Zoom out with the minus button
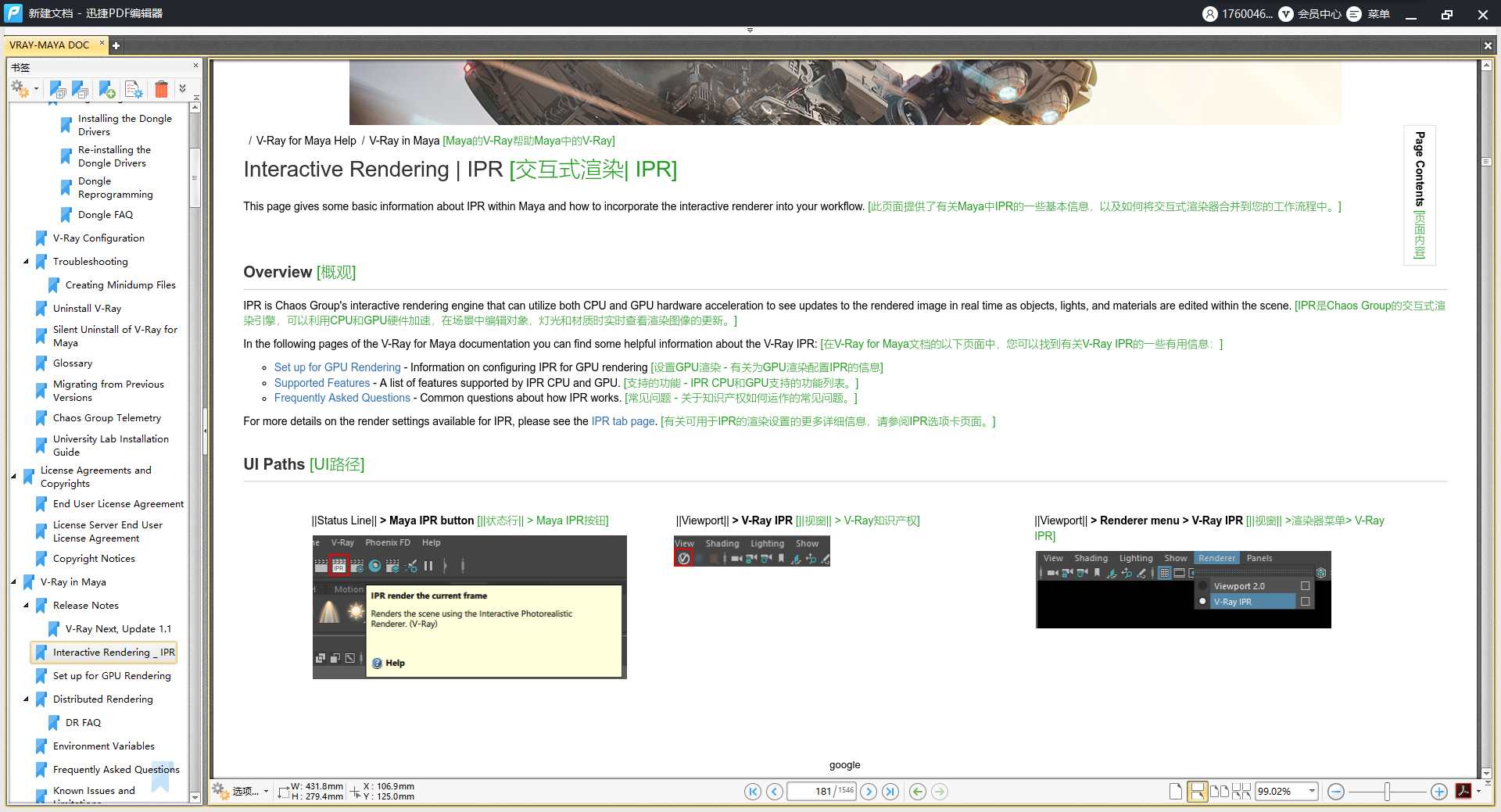This screenshot has height=812, width=1501. pos(1336,792)
